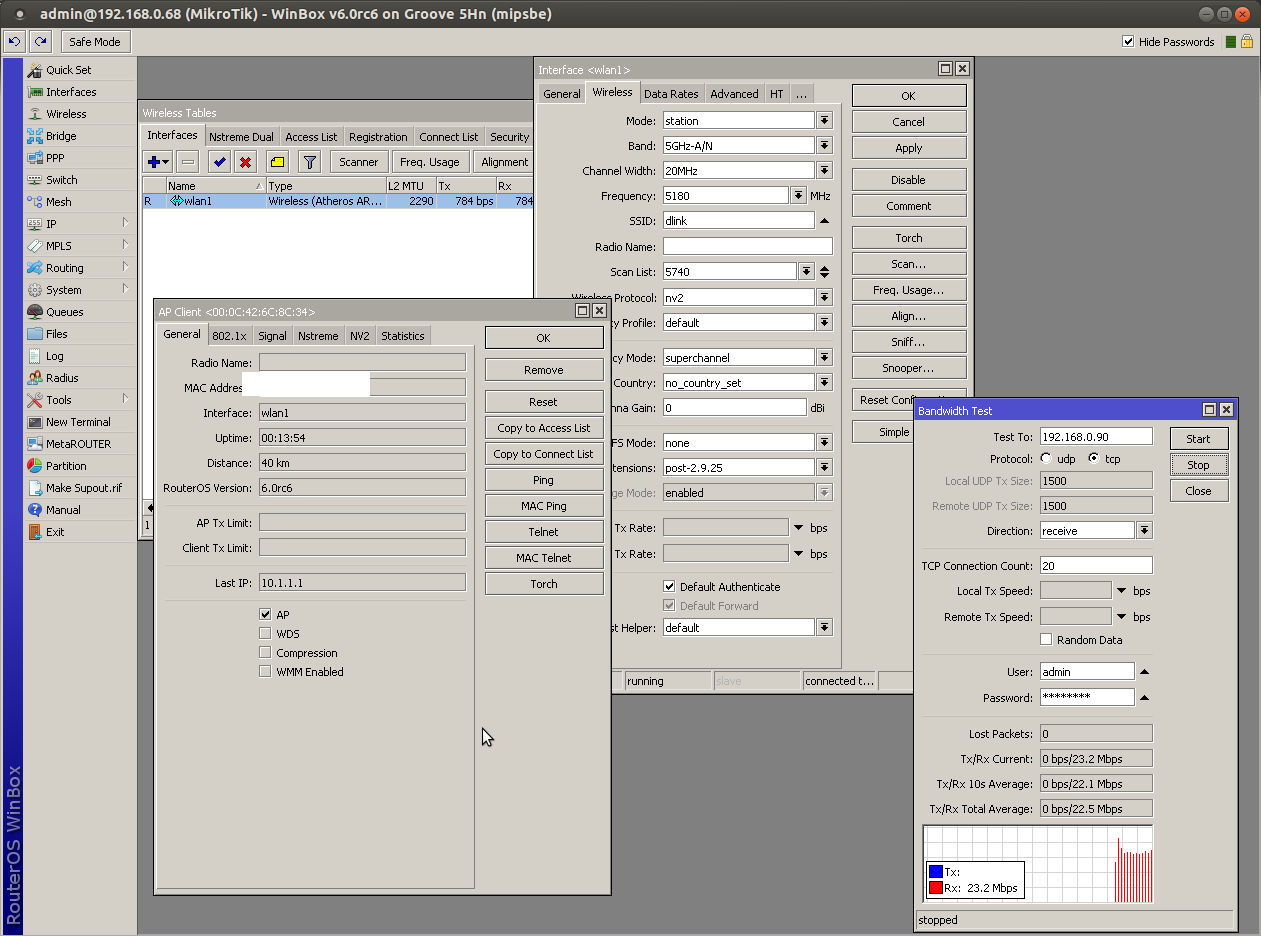Image resolution: width=1261 pixels, height=936 pixels.
Task: Open the Registration tab in Wireless Tables
Action: coord(378,137)
